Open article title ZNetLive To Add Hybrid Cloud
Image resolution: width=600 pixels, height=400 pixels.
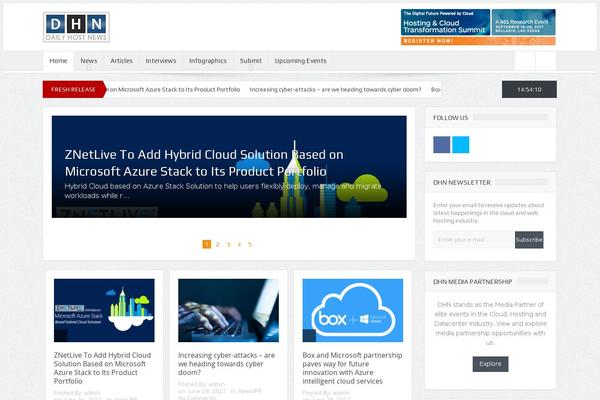(x=103, y=368)
